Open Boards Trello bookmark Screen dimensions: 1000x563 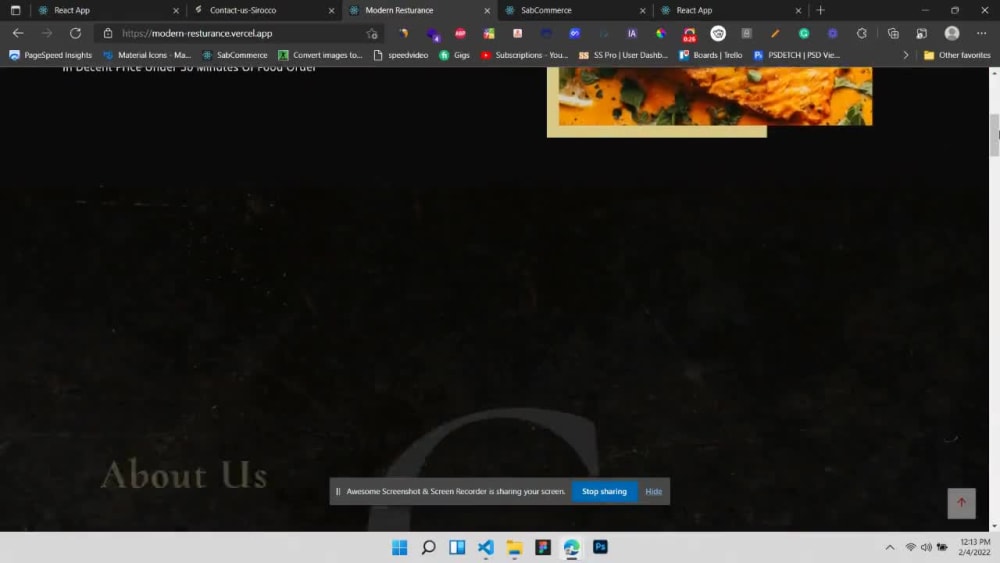[710, 55]
